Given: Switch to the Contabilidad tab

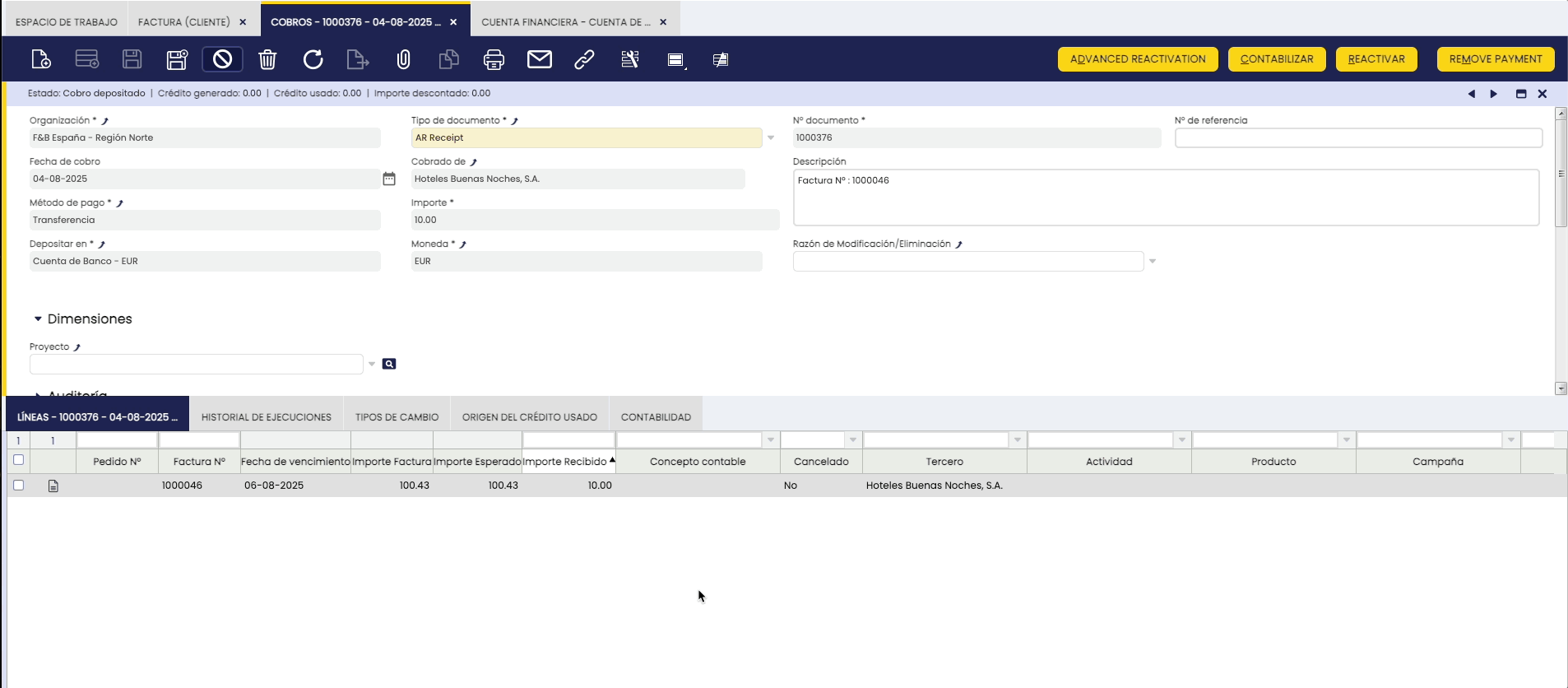Looking at the screenshot, I should [656, 417].
